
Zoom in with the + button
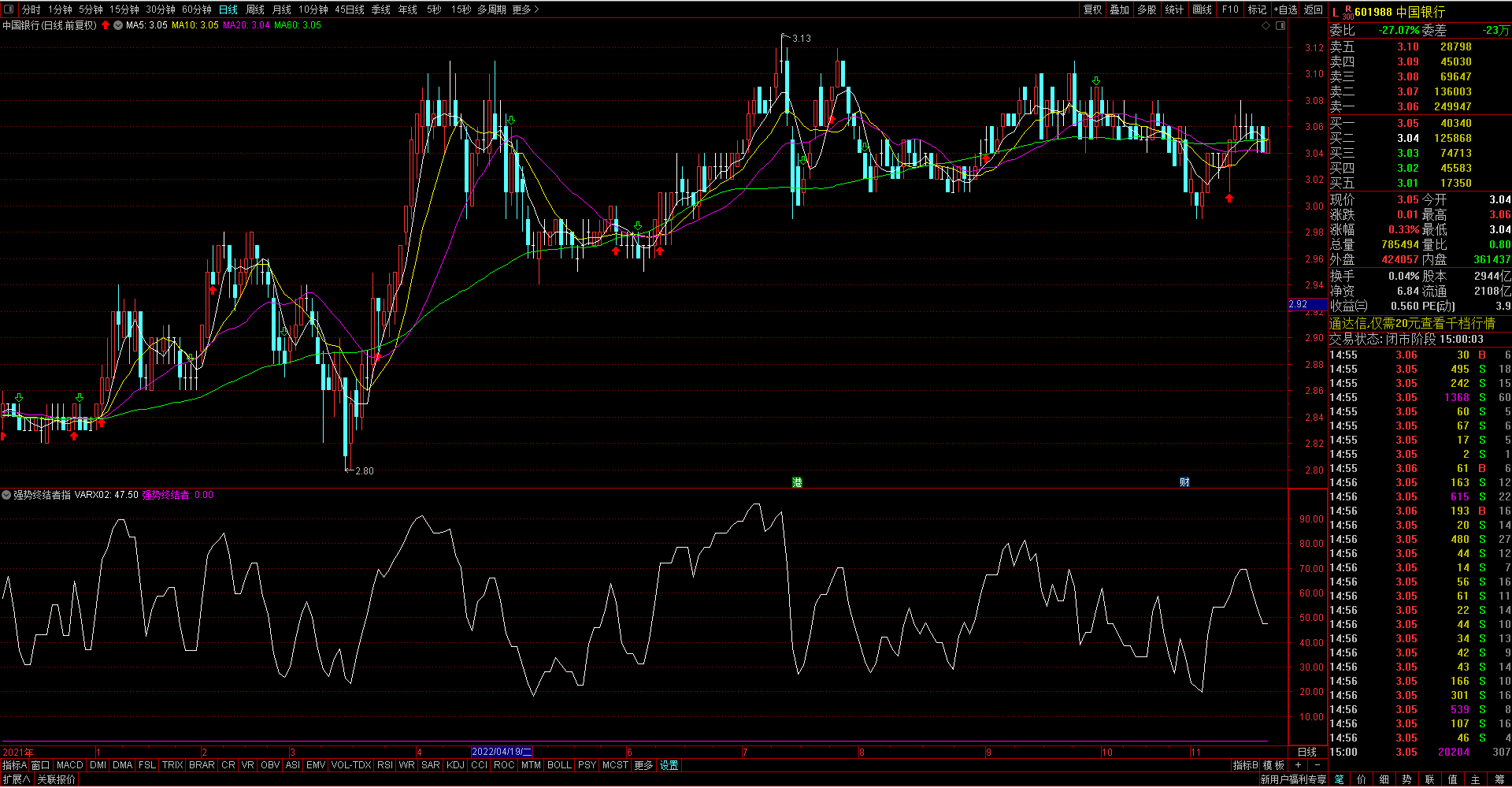click(x=1298, y=765)
